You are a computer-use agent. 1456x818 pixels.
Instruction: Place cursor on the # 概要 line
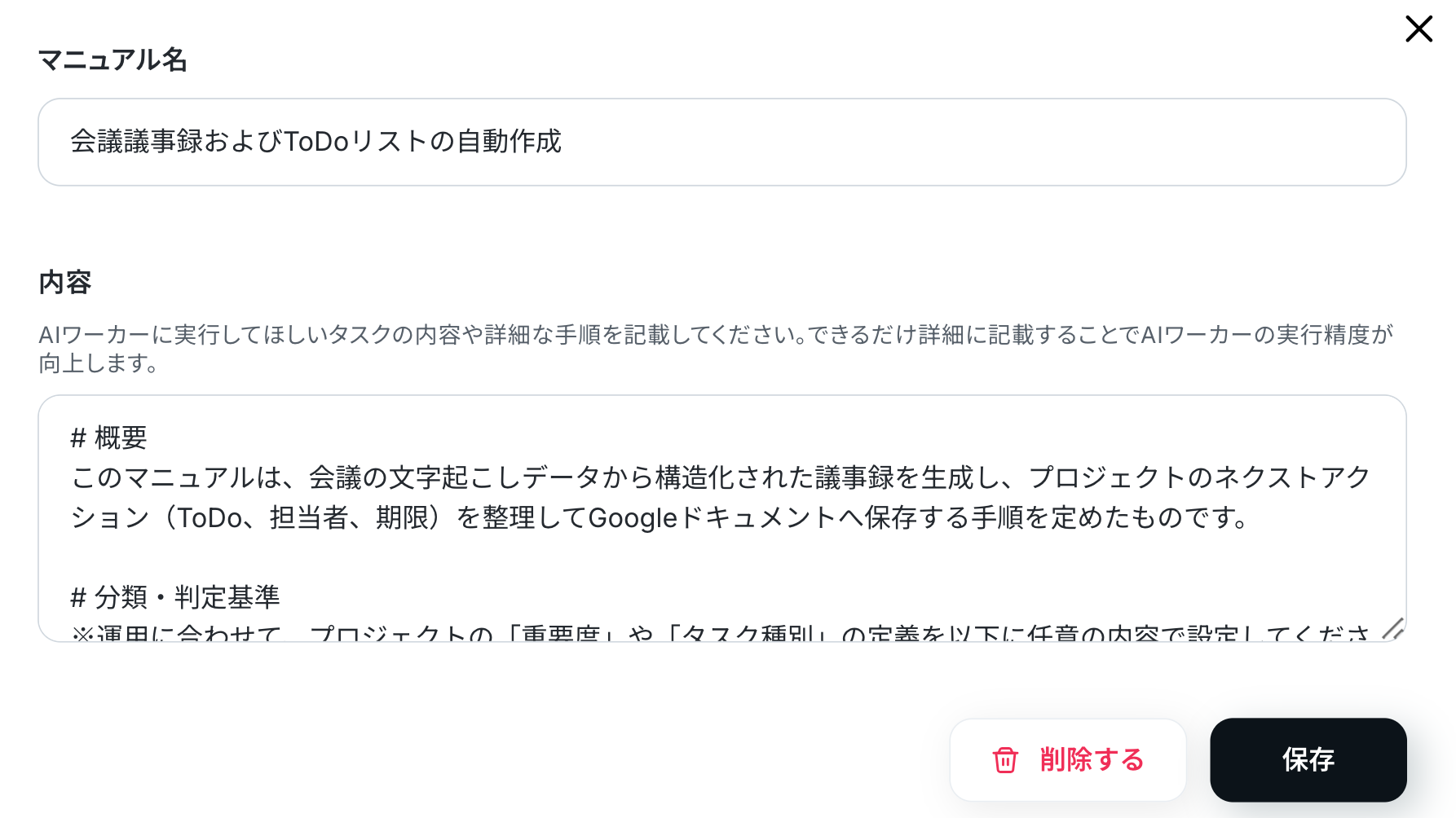[x=108, y=438]
